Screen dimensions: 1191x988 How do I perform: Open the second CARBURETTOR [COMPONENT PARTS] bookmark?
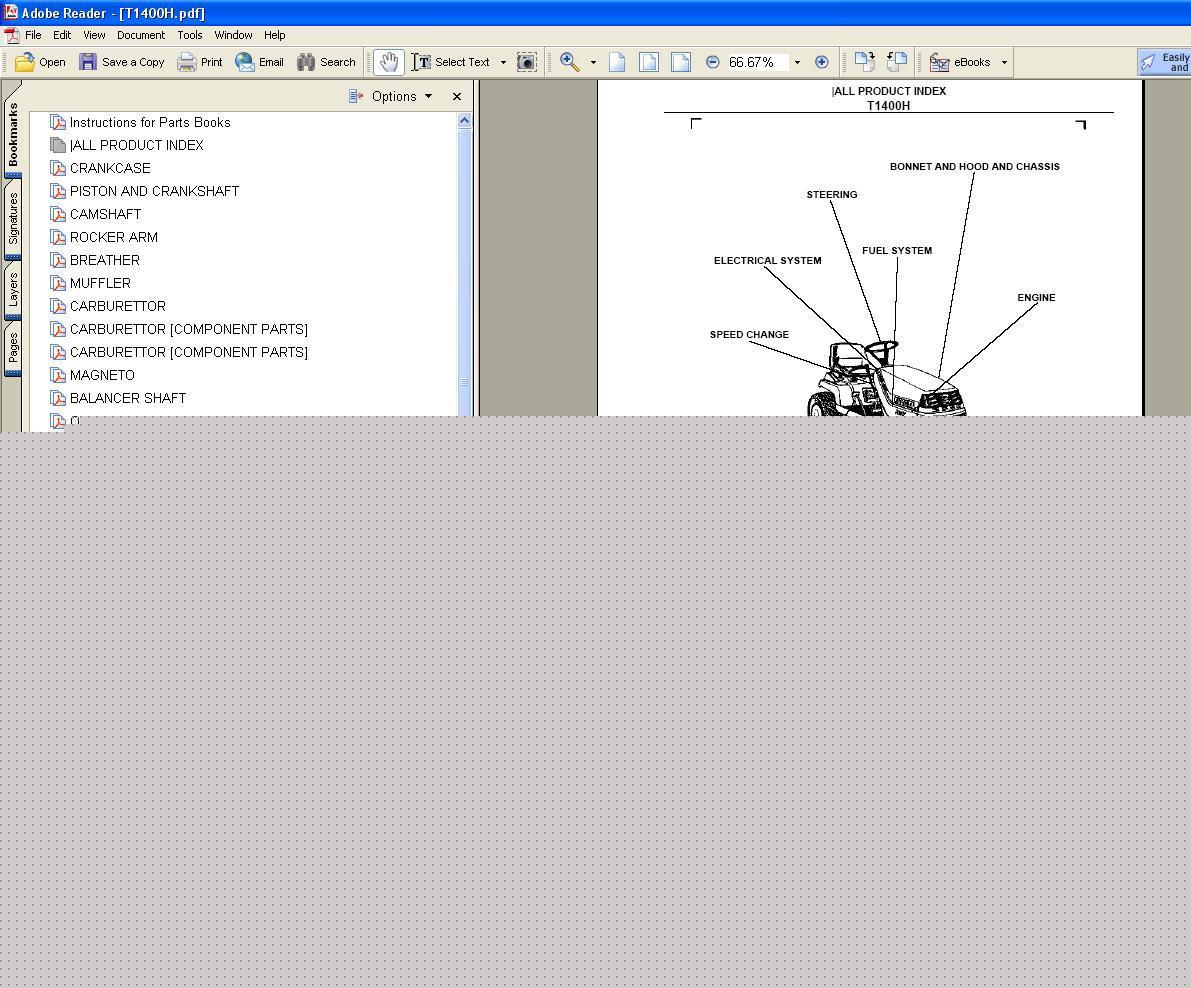point(188,352)
